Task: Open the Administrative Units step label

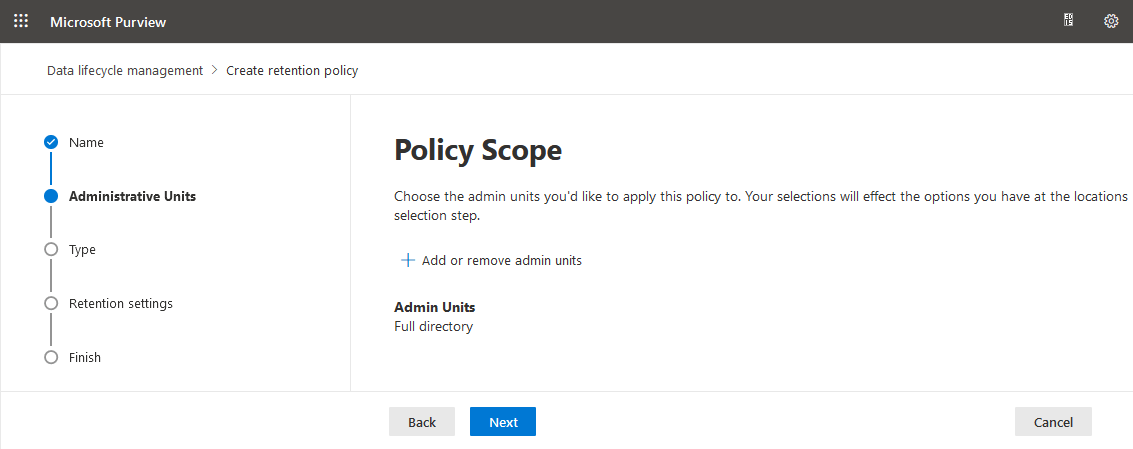Action: pyautogui.click(x=132, y=196)
